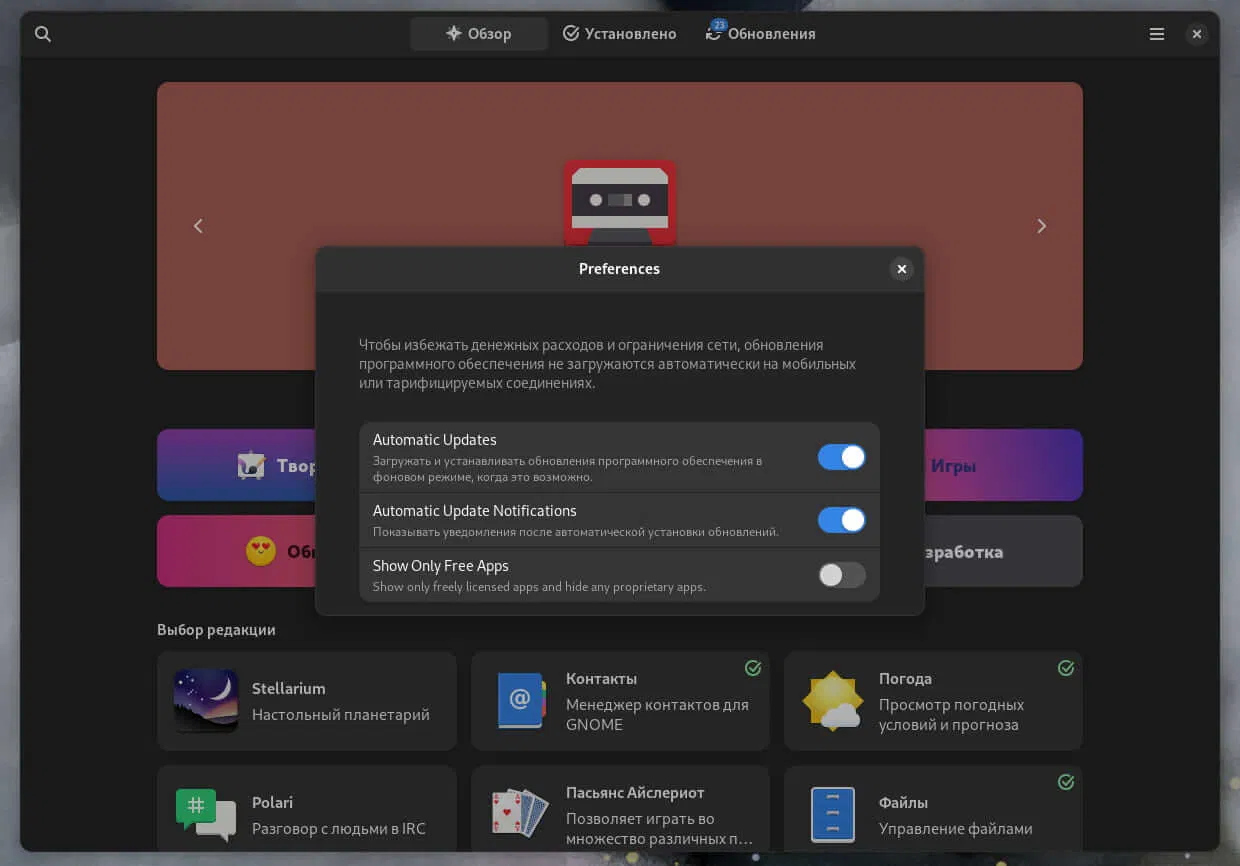Viewport: 1240px width, 866px height.
Task: Disable the Automatic Updates switch
Action: tap(842, 457)
